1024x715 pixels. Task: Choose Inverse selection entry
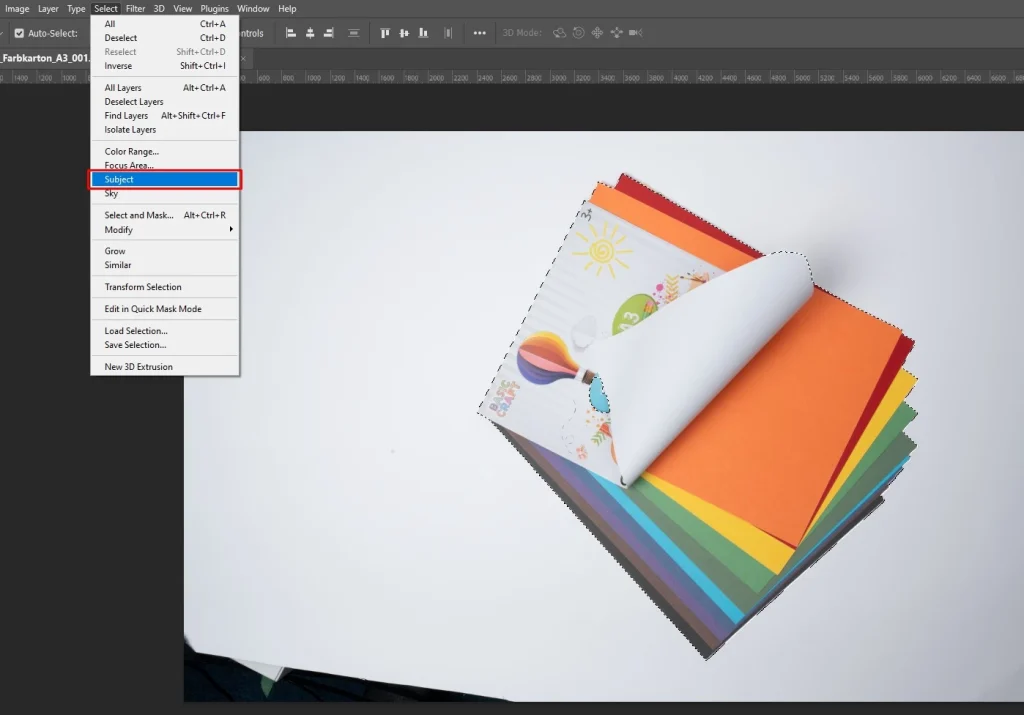pyautogui.click(x=118, y=66)
